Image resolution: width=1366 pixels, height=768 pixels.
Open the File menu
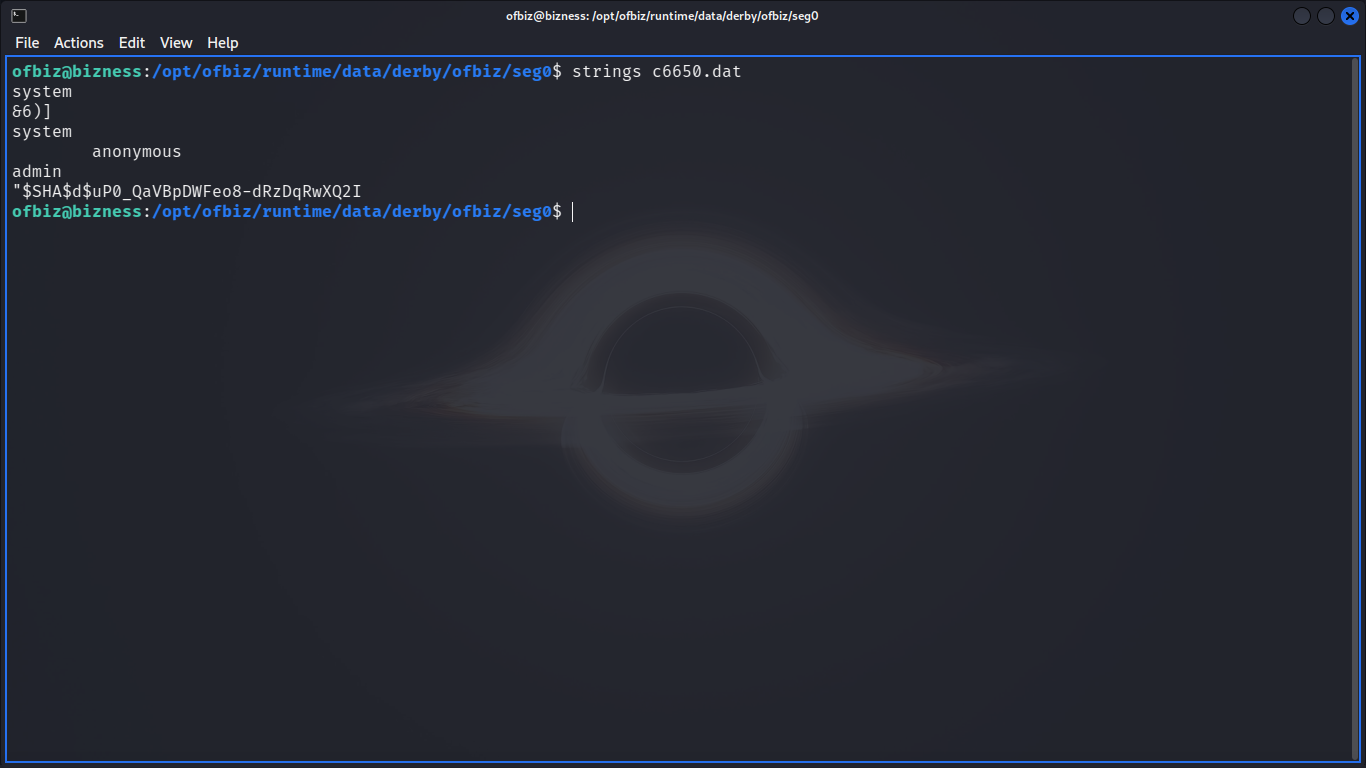pyautogui.click(x=27, y=43)
